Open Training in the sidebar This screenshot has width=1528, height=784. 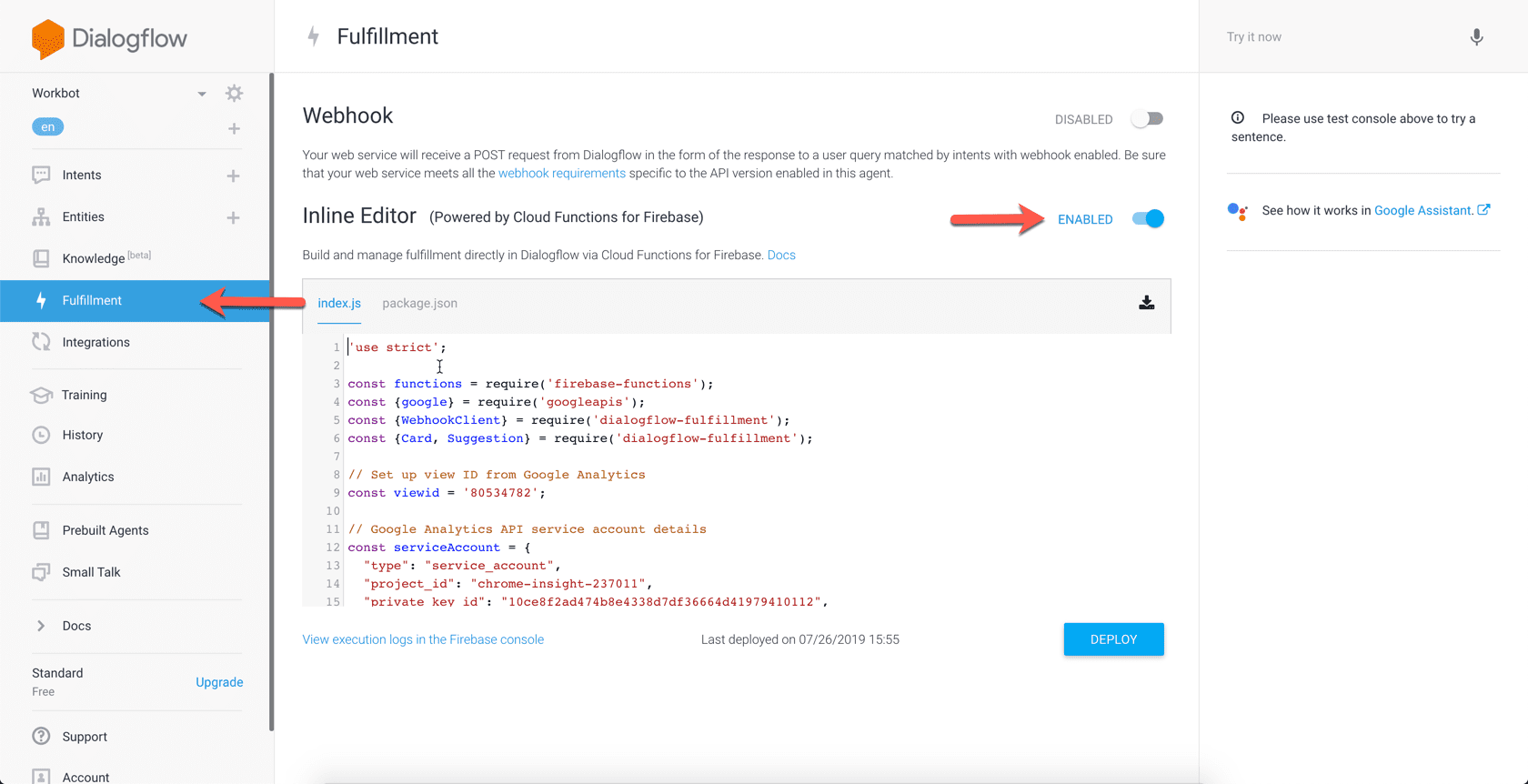85,395
